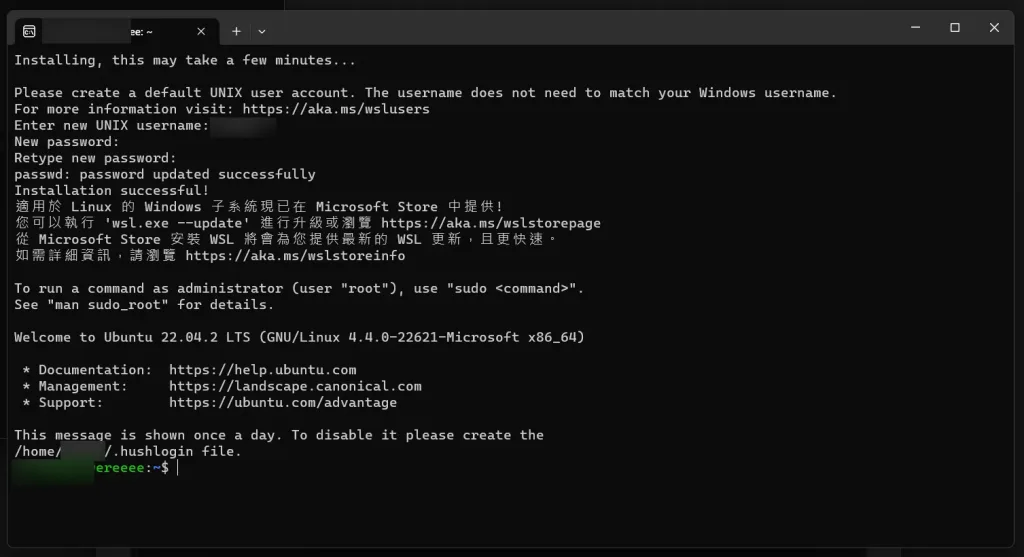Screen dimensions: 1024x557
Task: Open the ubuntu.com/advantage support link
Action: [283, 402]
